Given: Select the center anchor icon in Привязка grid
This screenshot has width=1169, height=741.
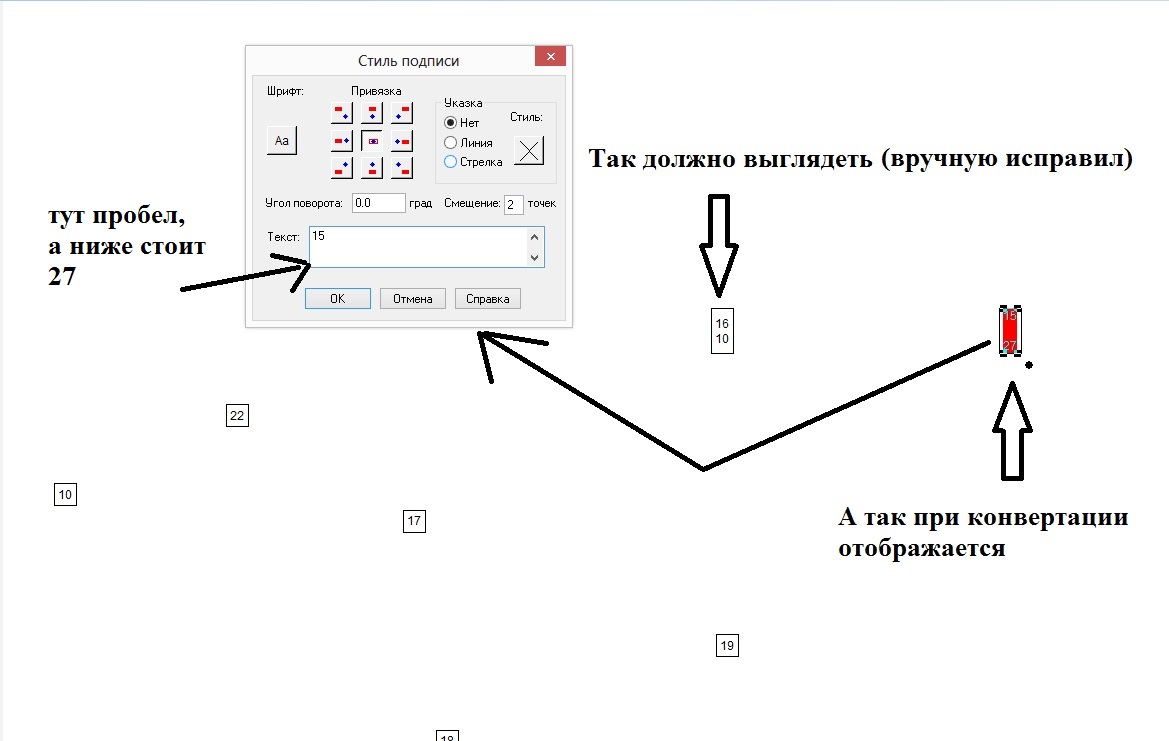Looking at the screenshot, I should coord(371,140).
